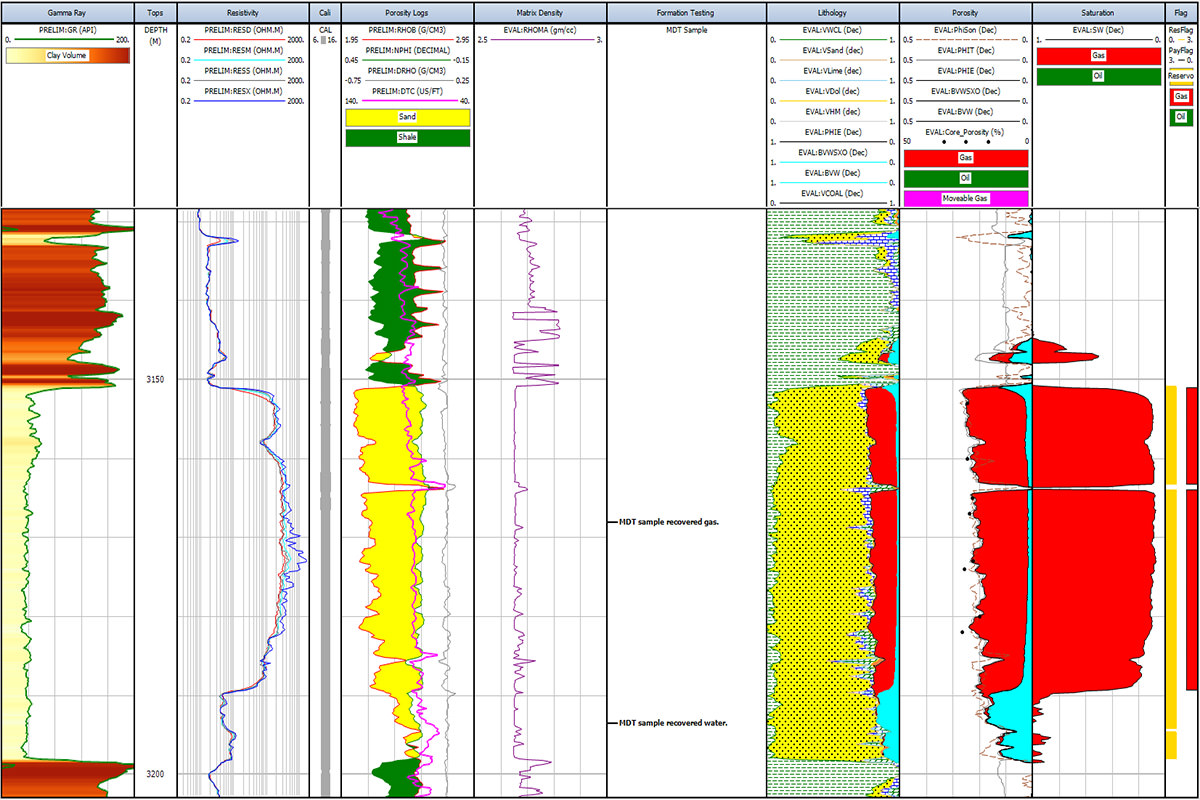Click the Gamma Ray track header
The width and height of the screenshot is (1200, 800).
pyautogui.click(x=67, y=12)
